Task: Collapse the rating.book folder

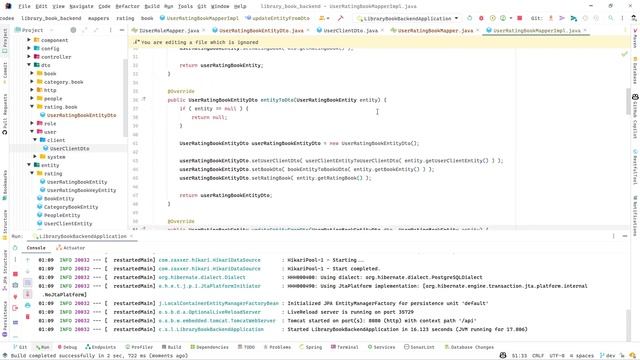Action: click(32, 107)
